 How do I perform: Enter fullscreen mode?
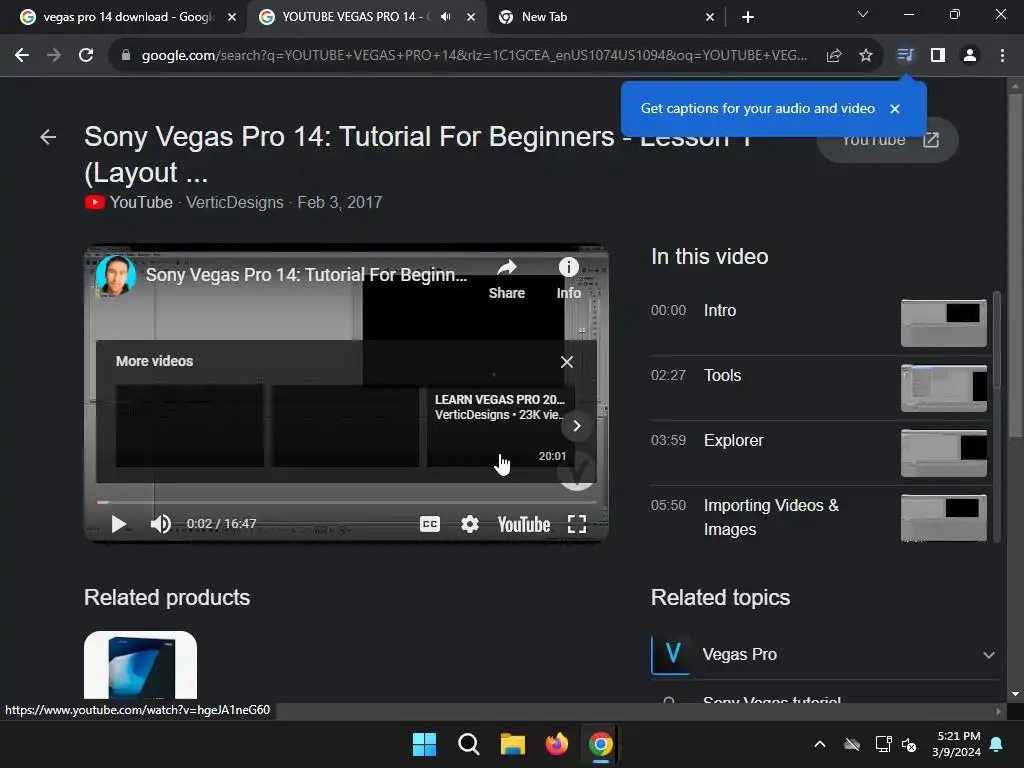point(577,524)
